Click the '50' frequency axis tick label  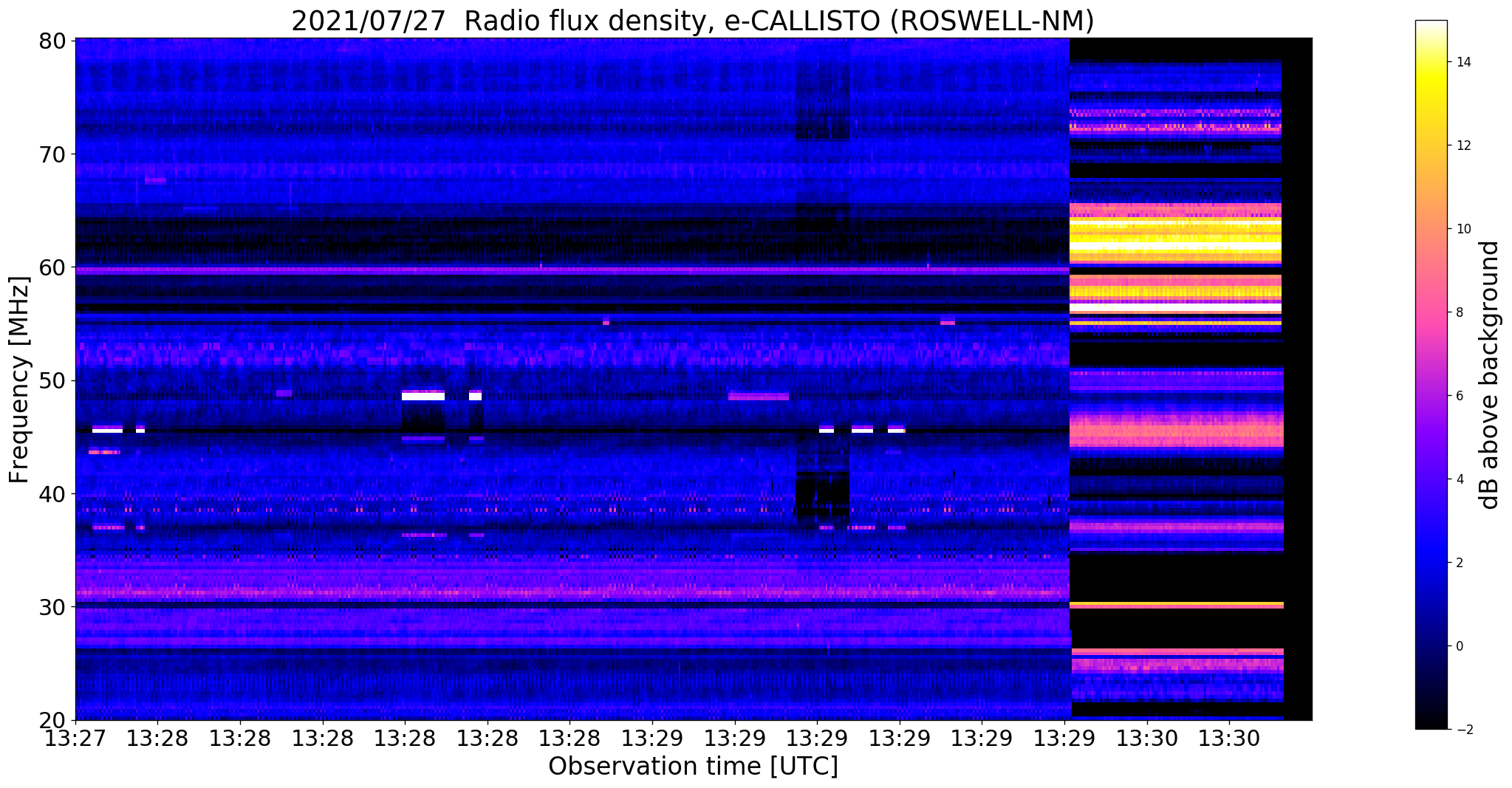click(54, 380)
